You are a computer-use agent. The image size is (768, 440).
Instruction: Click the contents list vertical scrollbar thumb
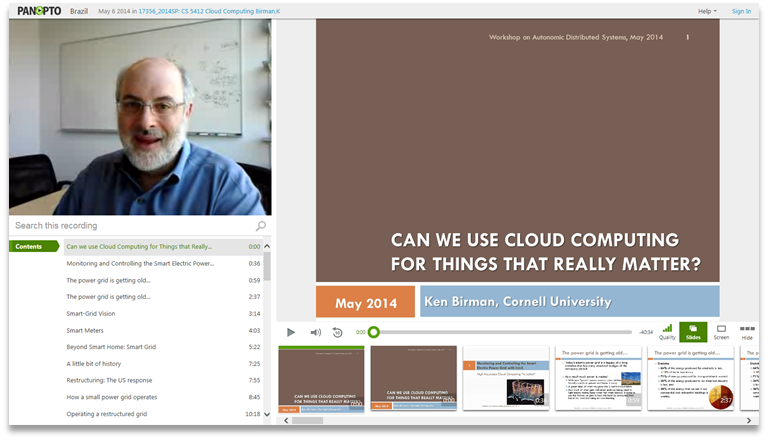tap(267, 266)
